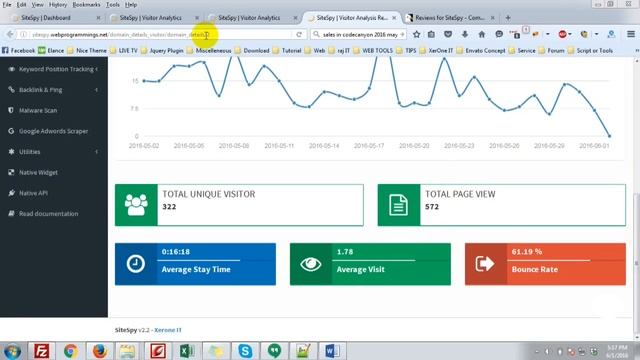Open the Tutorial bookmark folder
Image resolution: width=640 pixels, height=360 pixels.
point(287,51)
